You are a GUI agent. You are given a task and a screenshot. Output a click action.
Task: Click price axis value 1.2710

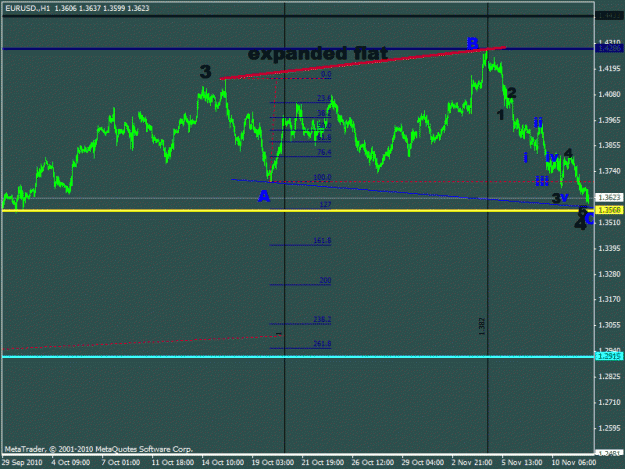609,402
